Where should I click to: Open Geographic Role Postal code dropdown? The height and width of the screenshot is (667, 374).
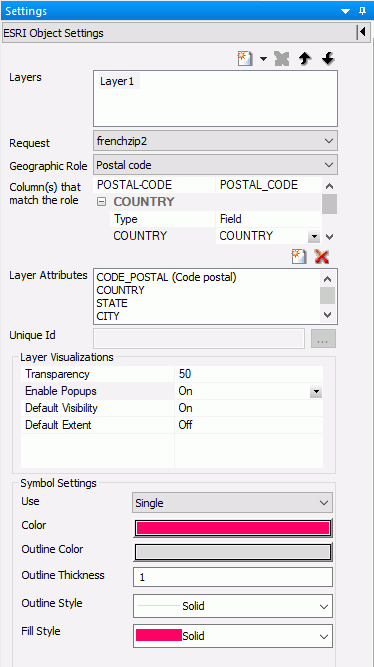(x=215, y=165)
